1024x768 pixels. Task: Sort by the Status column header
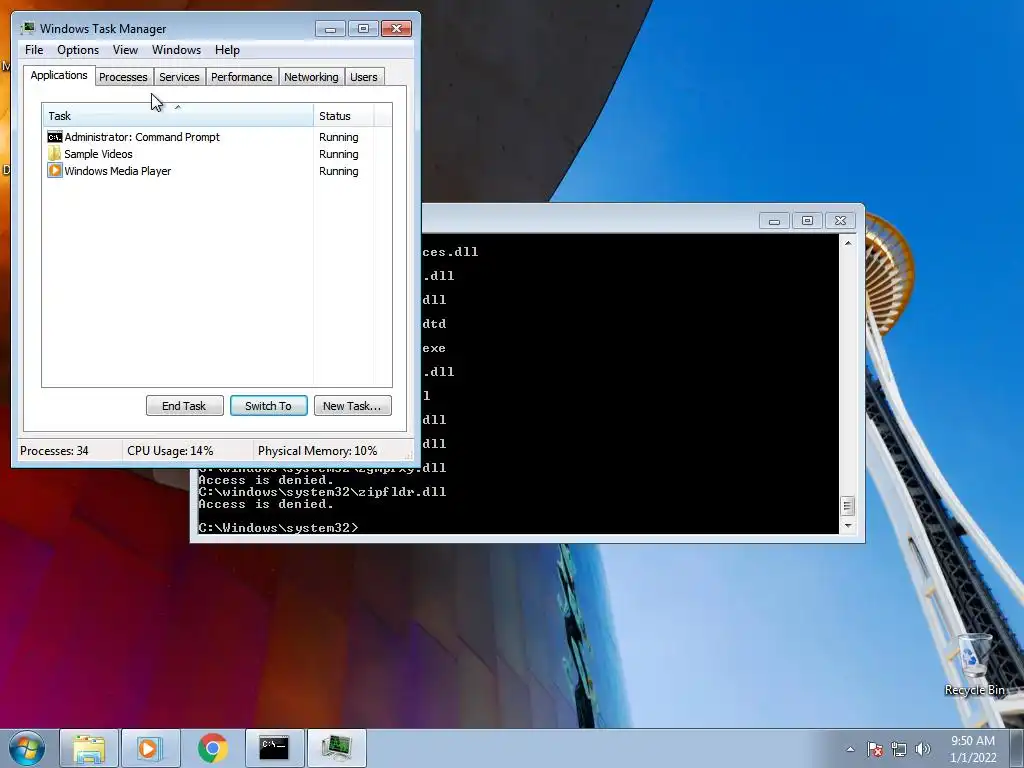pos(344,115)
